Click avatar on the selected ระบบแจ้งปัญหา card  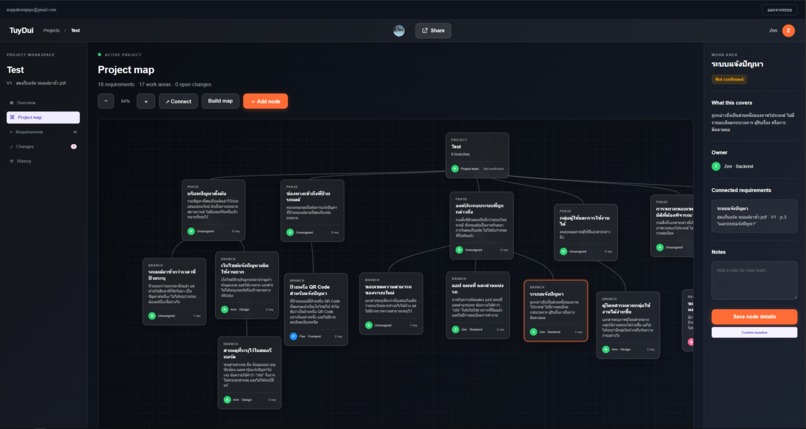534,332
